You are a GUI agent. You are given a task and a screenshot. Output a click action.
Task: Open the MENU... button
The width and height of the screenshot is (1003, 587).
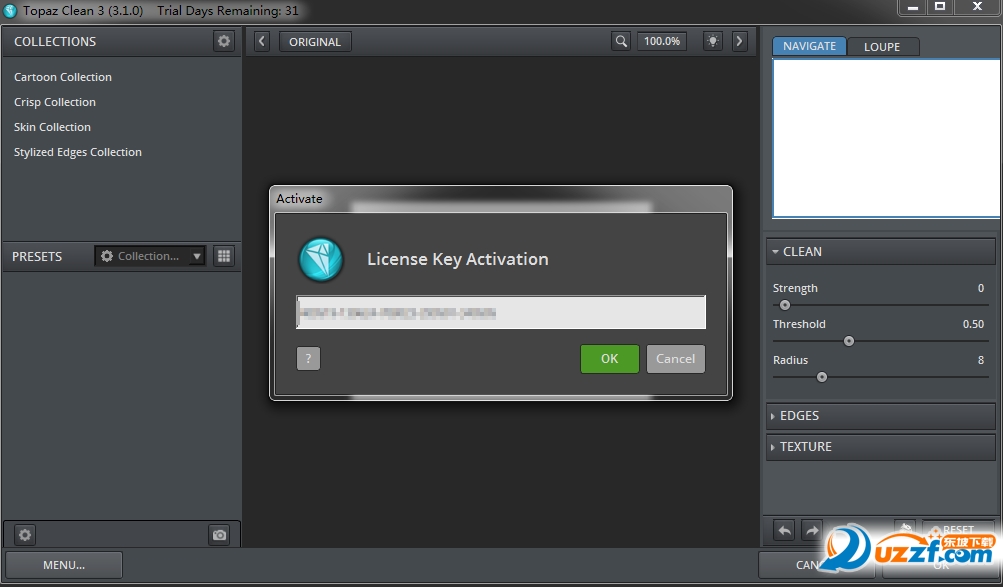(x=64, y=565)
